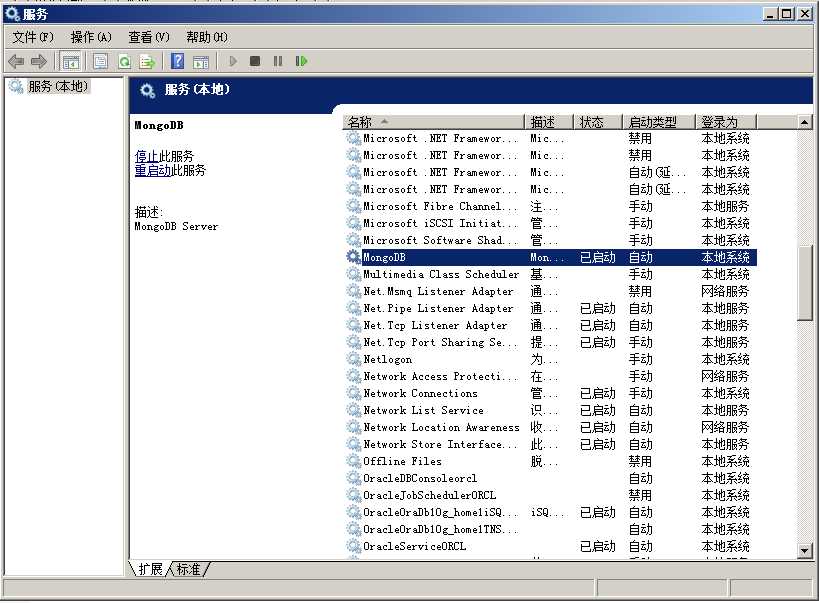Select the Microsoft iSCSI Initiat... service
Image resolution: width=819 pixels, height=603 pixels.
click(x=440, y=223)
